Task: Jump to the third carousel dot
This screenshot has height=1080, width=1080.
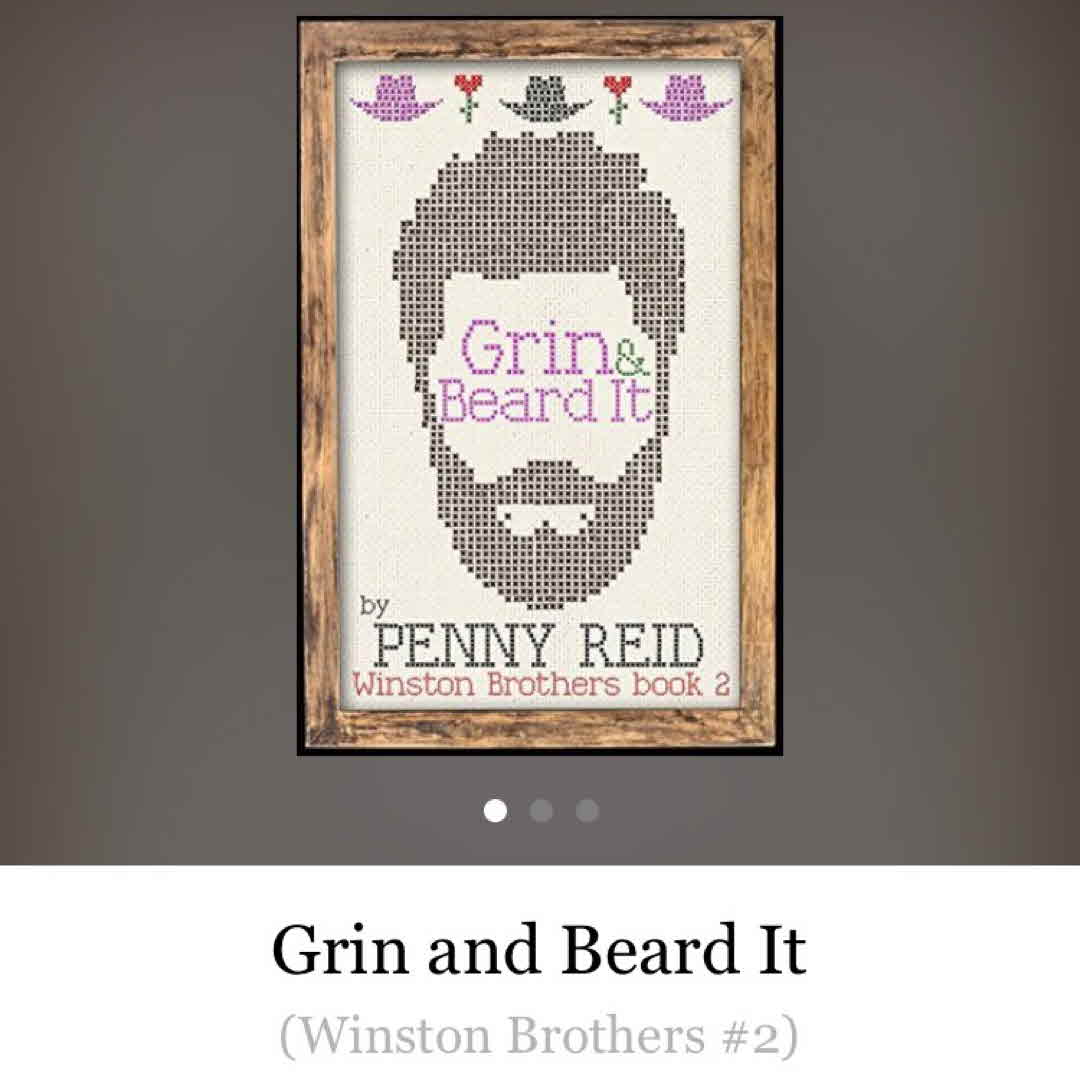Action: coord(587,811)
